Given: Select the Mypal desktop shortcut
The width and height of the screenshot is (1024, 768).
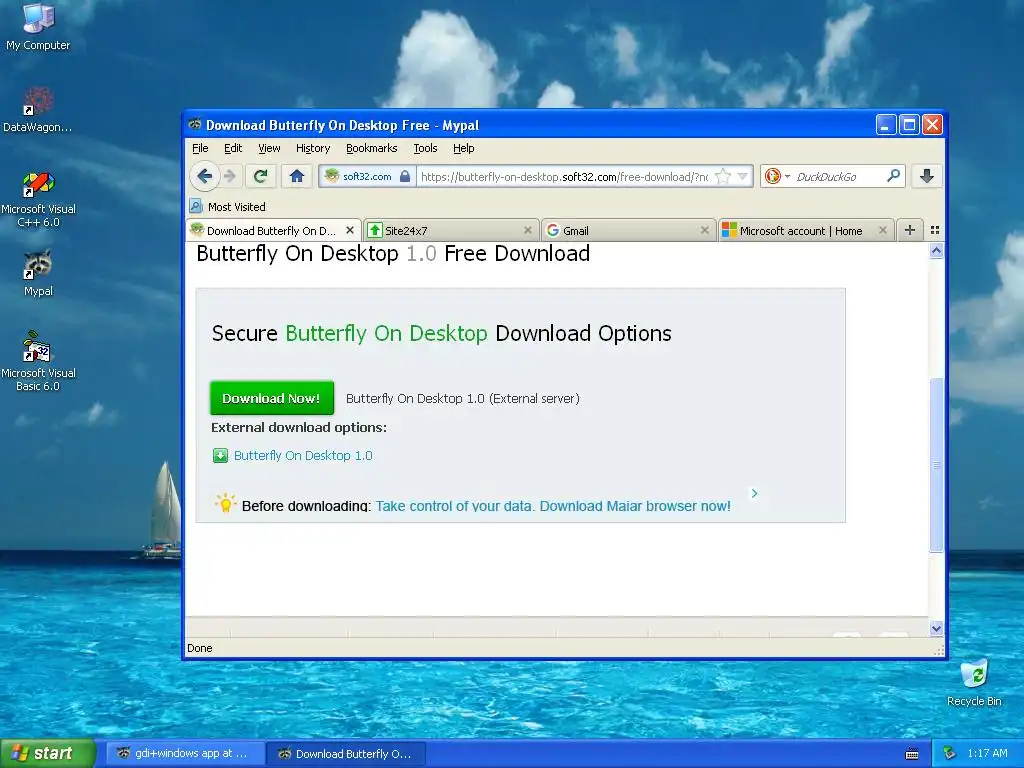Looking at the screenshot, I should click(38, 274).
